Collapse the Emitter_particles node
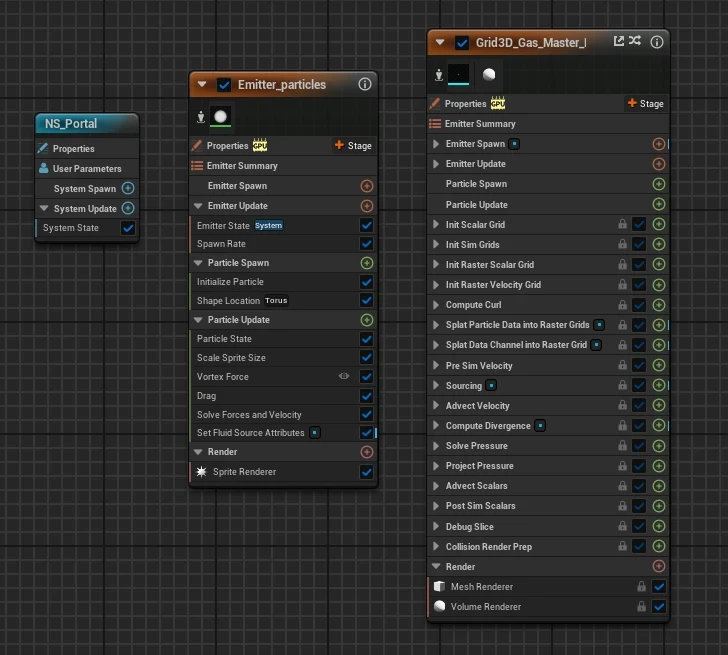 202,84
